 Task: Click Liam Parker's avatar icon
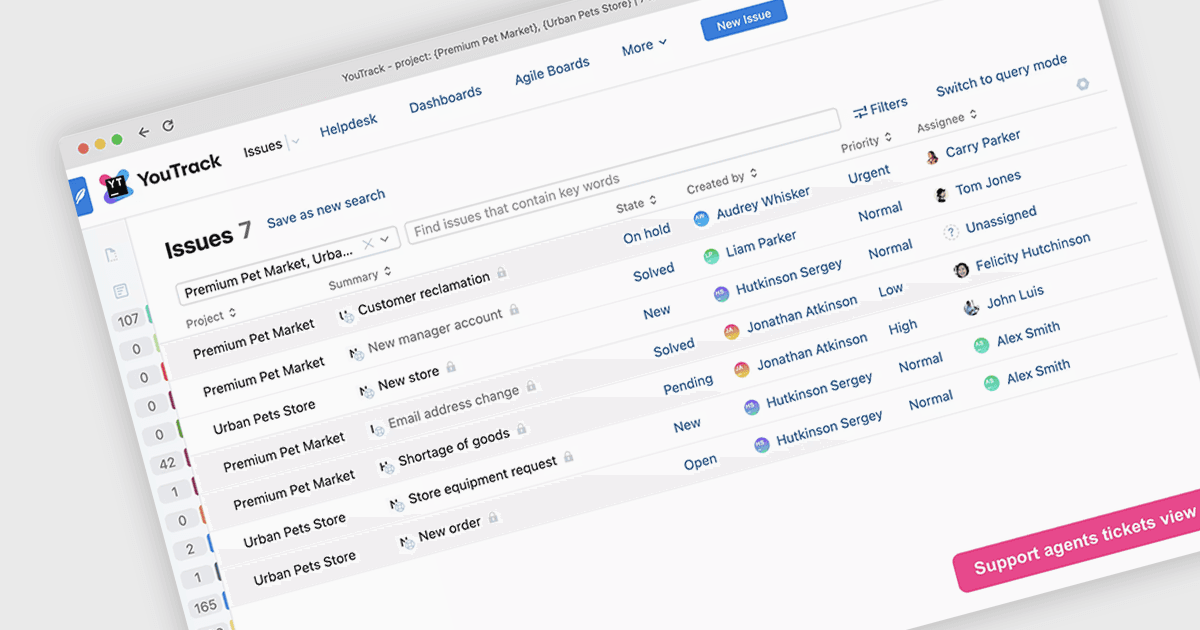click(x=711, y=255)
